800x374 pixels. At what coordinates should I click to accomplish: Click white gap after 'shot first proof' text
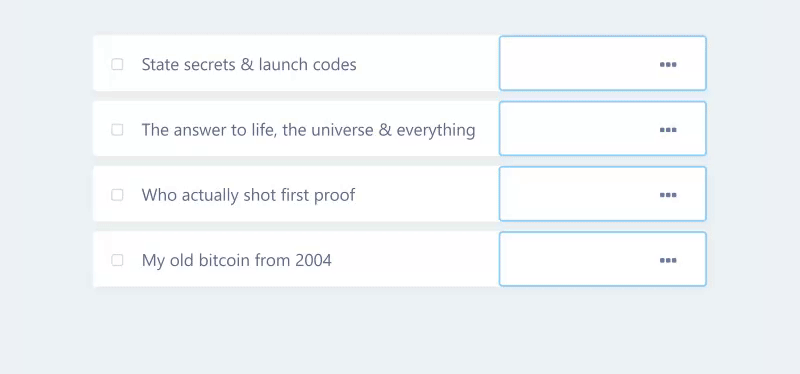(x=428, y=194)
